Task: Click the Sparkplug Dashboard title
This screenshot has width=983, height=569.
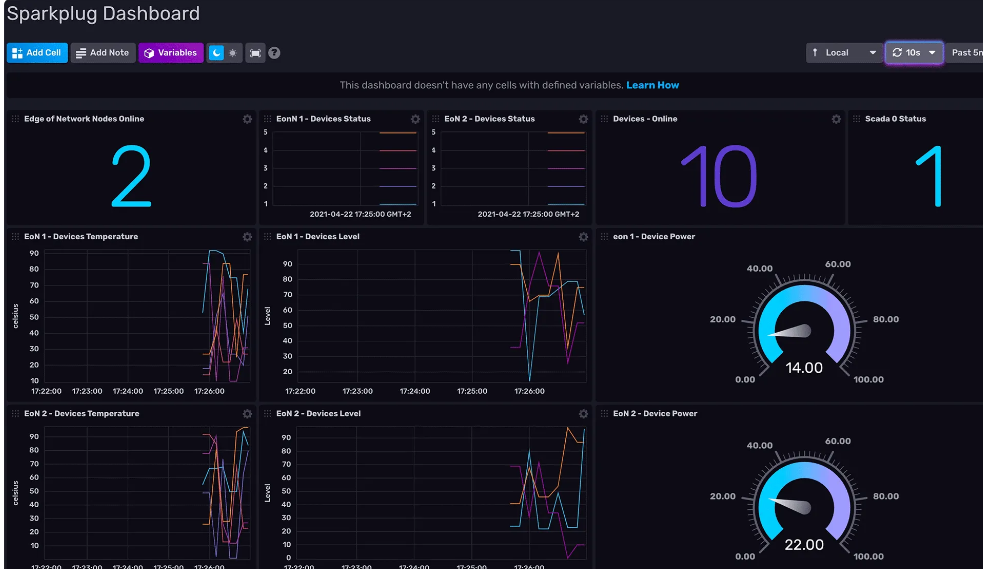Action: pos(103,13)
